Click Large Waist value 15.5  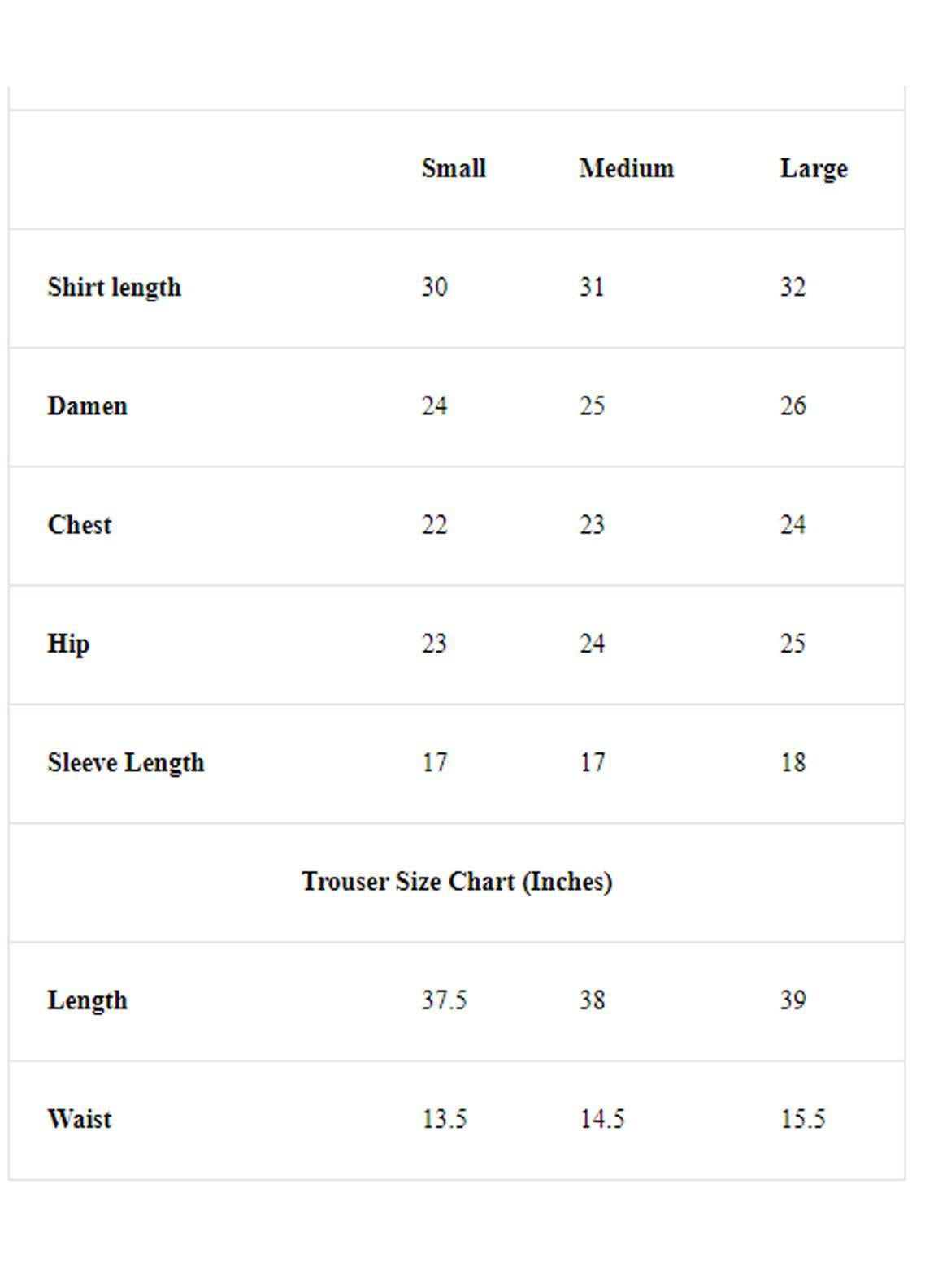click(802, 1119)
